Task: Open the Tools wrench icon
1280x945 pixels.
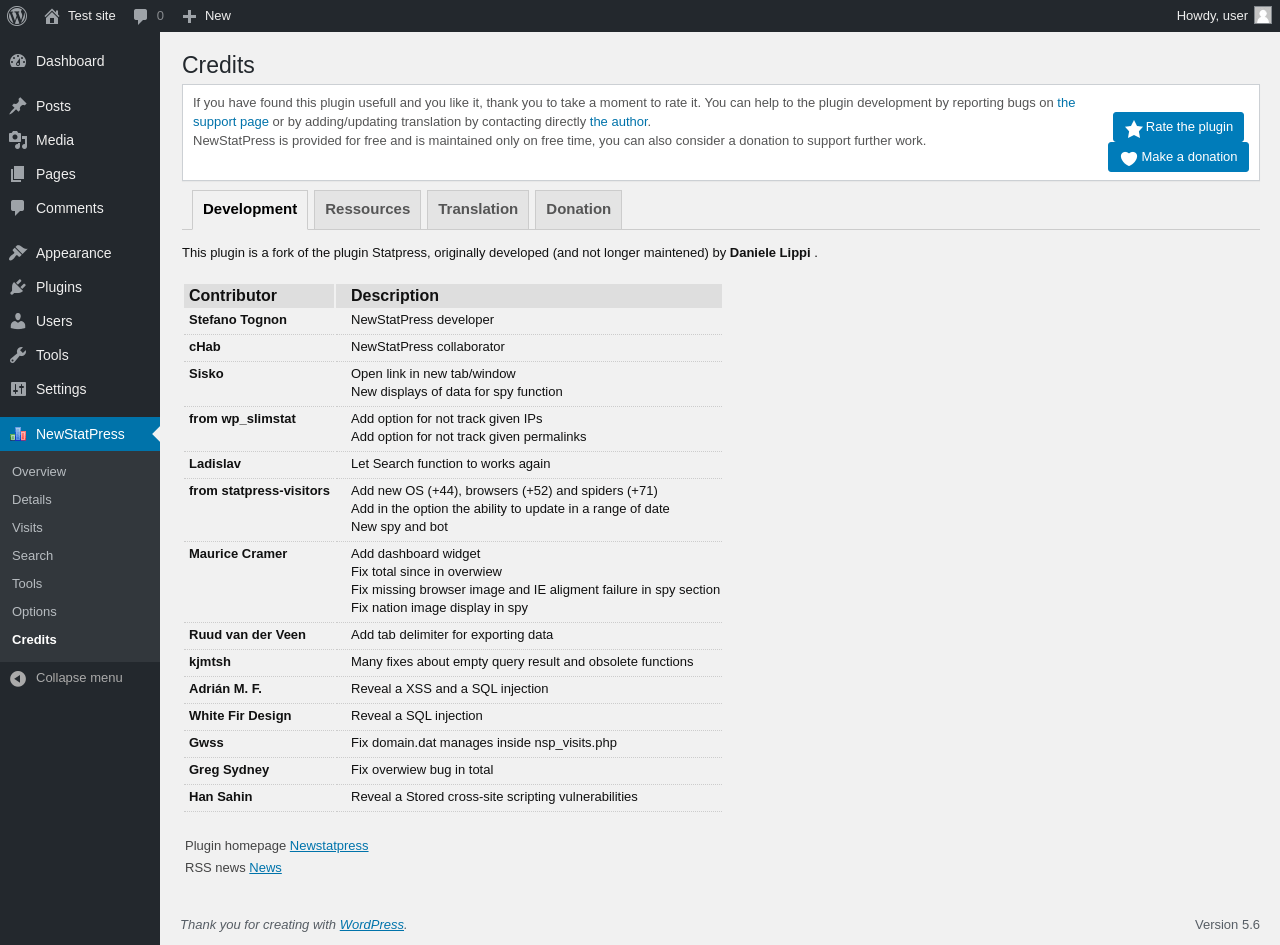Action: click(18, 355)
